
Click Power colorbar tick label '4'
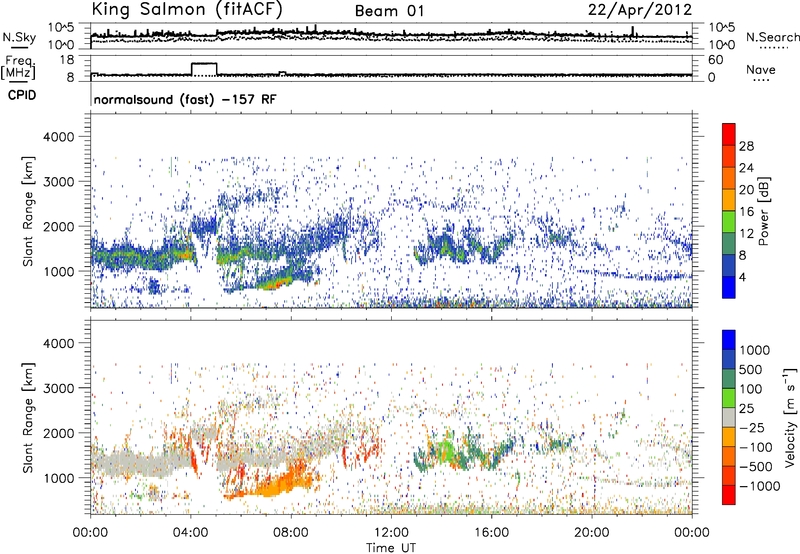(742, 277)
